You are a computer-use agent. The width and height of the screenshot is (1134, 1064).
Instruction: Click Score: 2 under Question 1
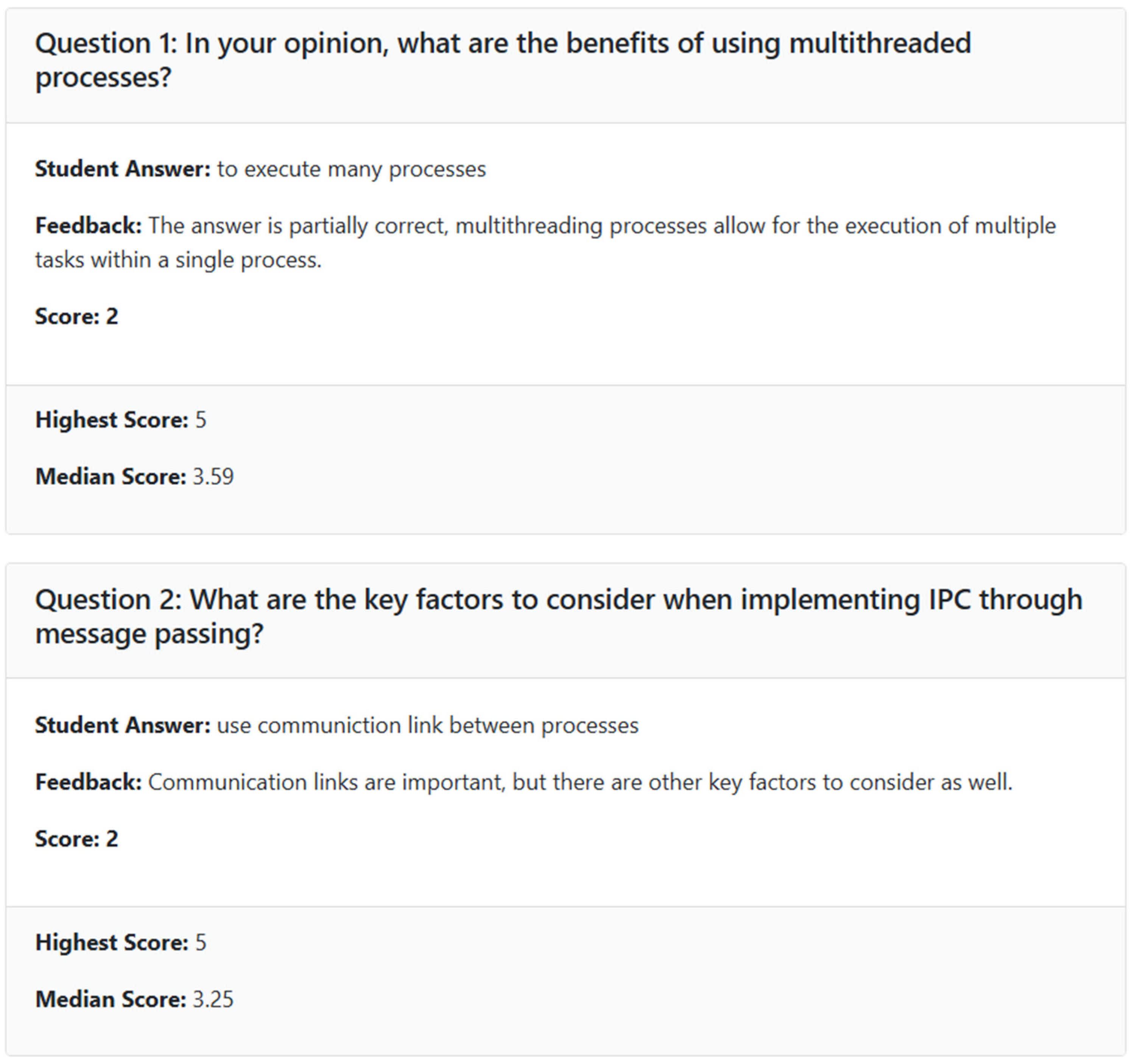pyautogui.click(x=76, y=316)
